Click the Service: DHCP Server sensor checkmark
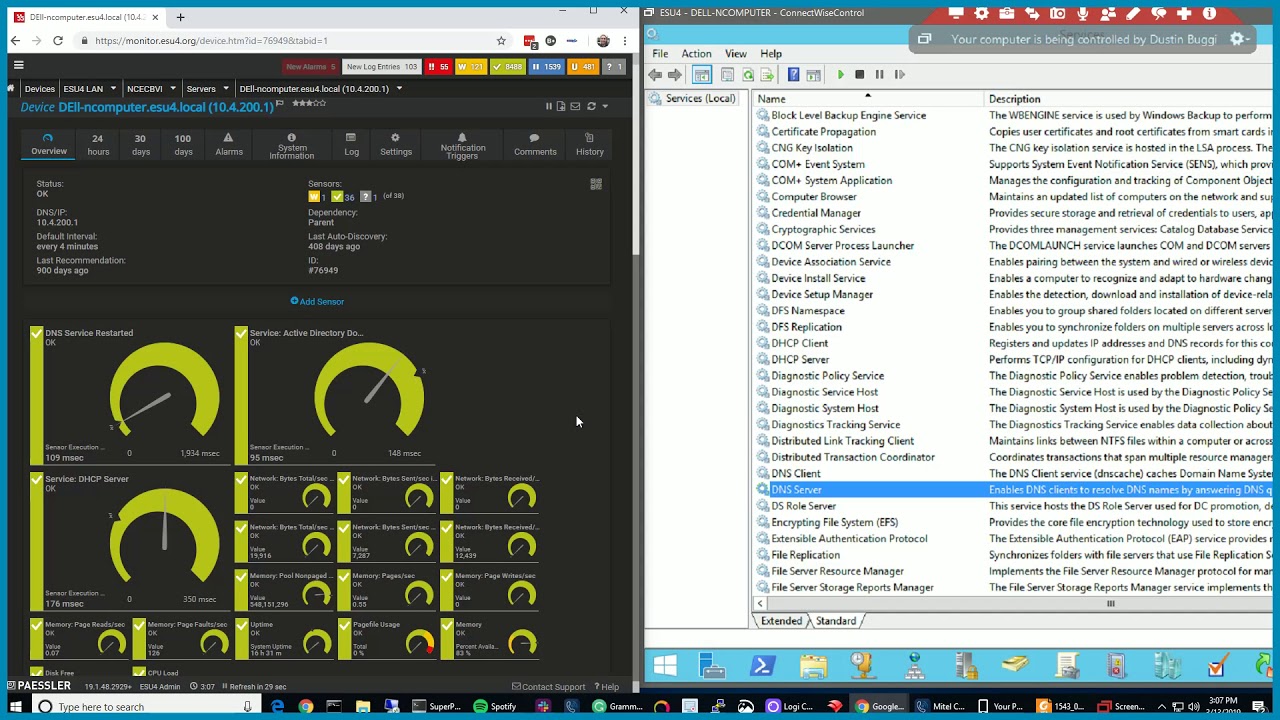This screenshot has height=720, width=1280. click(x=37, y=479)
